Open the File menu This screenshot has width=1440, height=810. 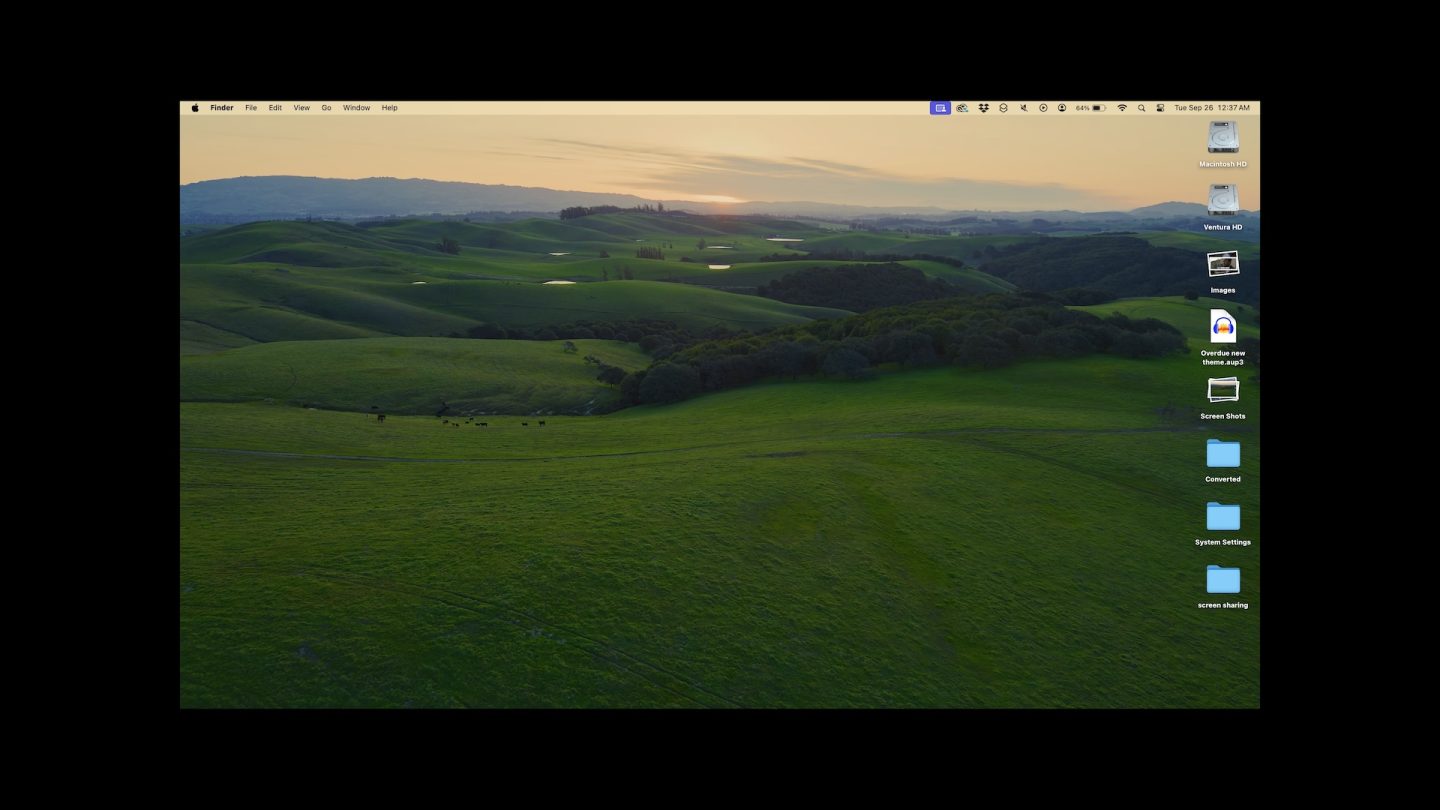(x=251, y=108)
